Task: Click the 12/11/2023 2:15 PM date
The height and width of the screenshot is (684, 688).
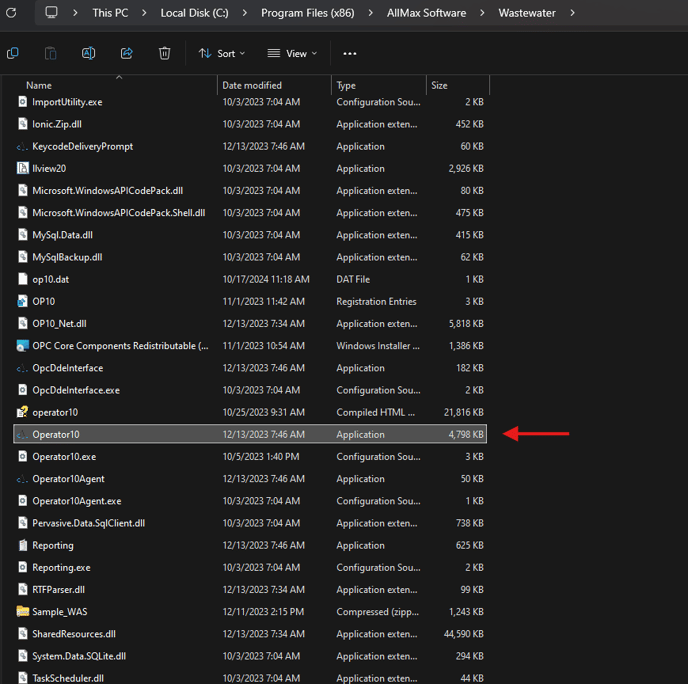Action: point(263,612)
